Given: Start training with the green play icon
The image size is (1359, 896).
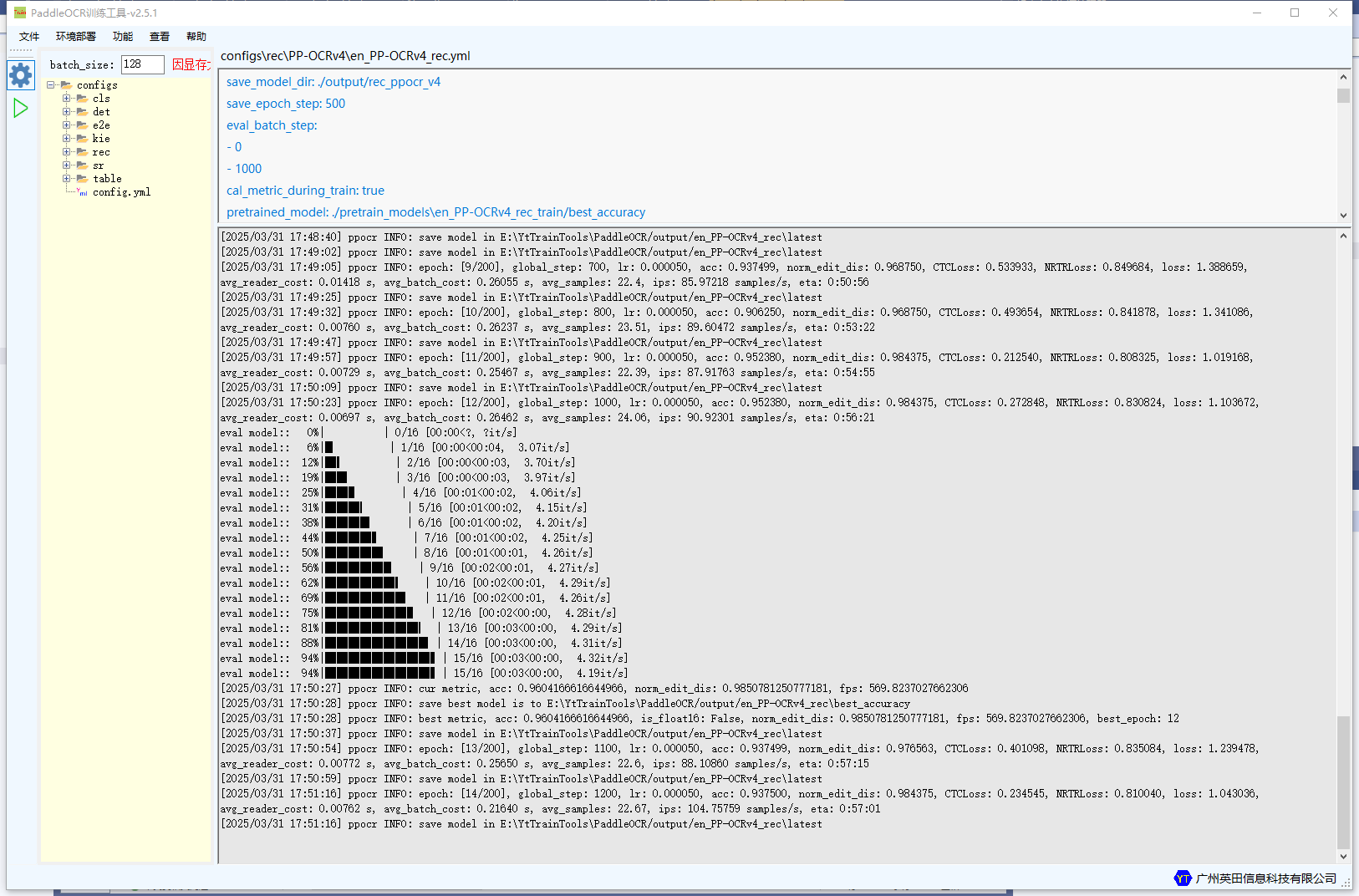Looking at the screenshot, I should (21, 108).
